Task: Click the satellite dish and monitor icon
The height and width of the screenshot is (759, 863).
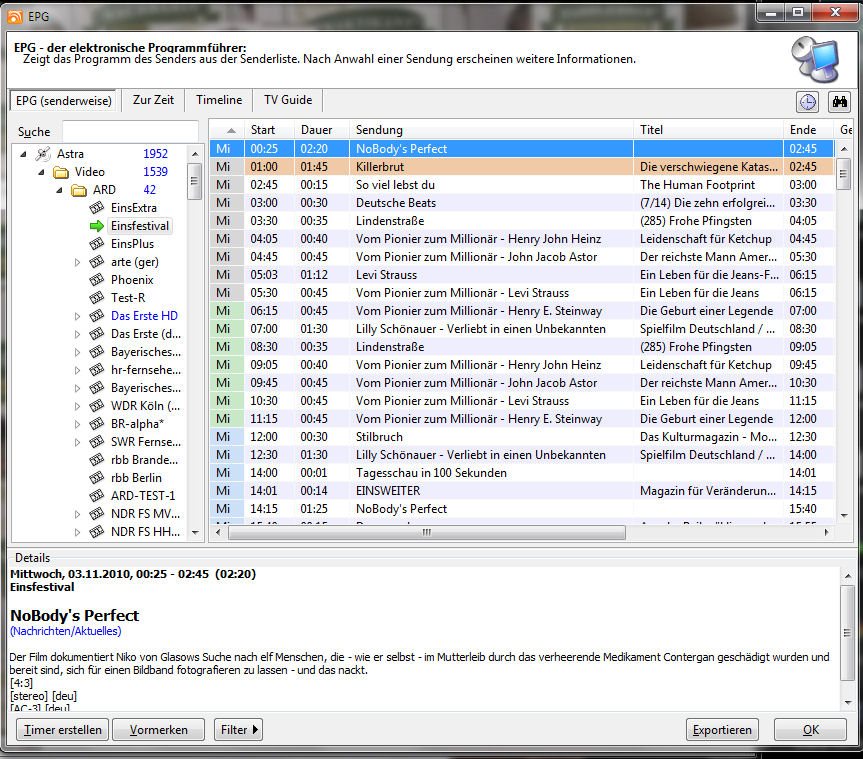Action: 815,59
